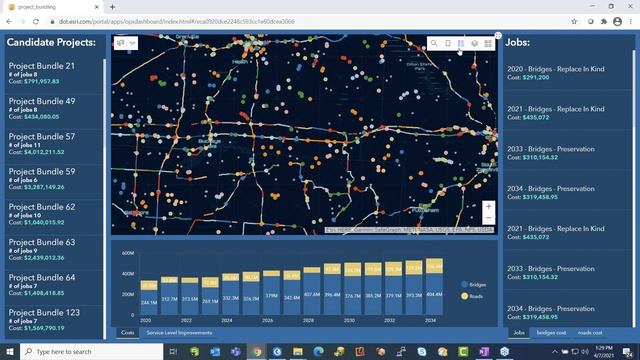Viewport: 640px width, 360px height.
Task: Zoom in on the map
Action: (489, 207)
